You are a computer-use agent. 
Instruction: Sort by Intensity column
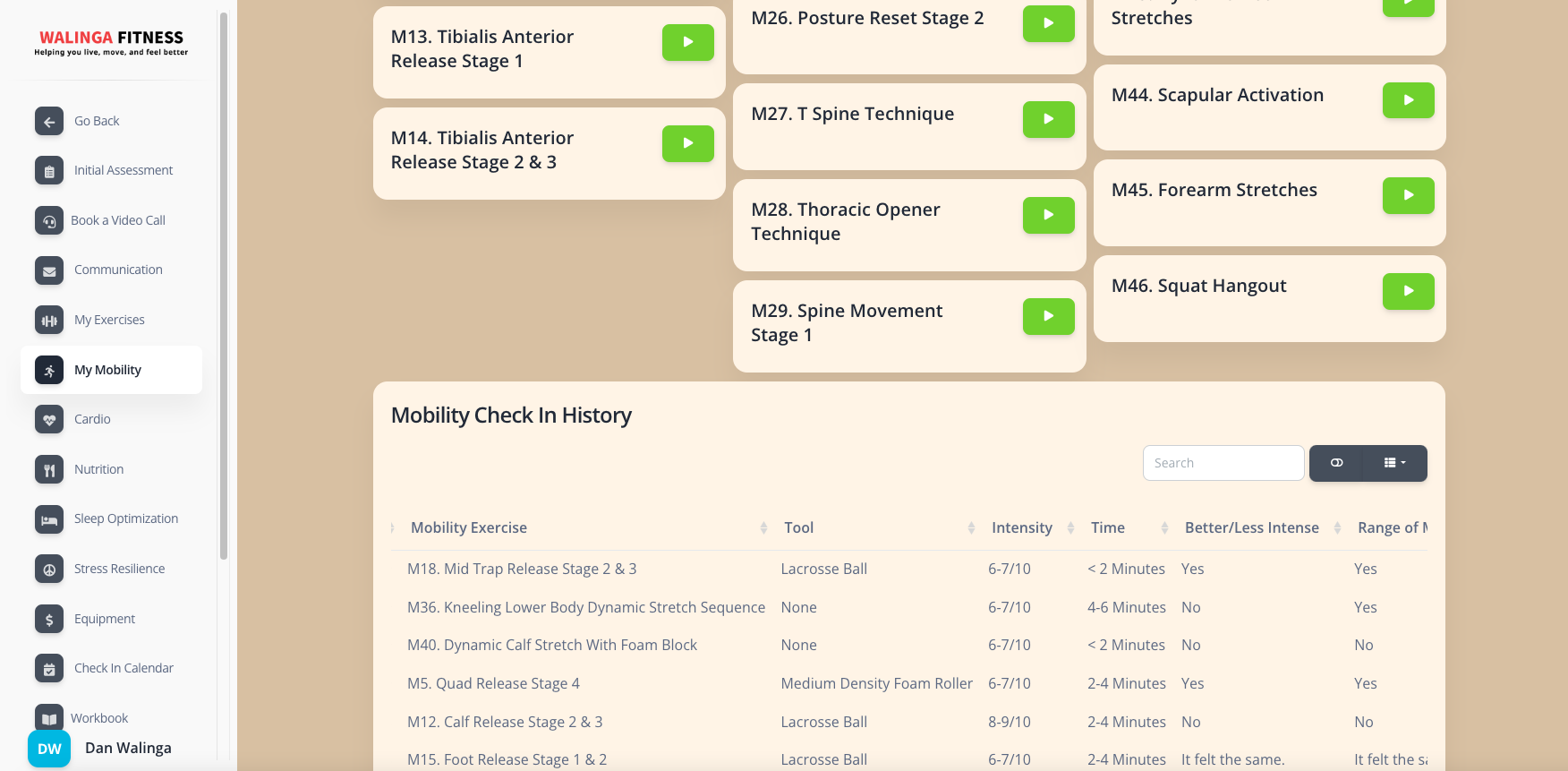click(1032, 528)
